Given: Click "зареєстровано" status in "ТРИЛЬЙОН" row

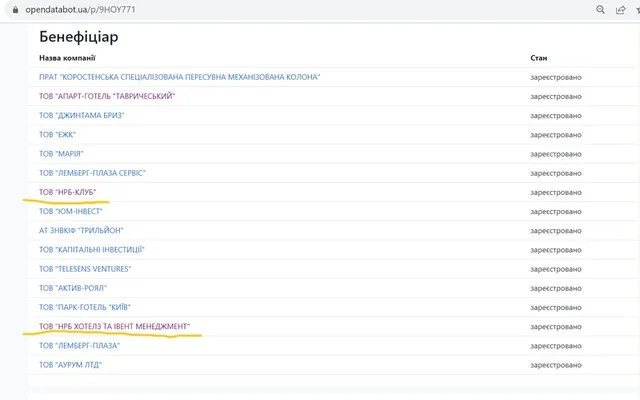Looking at the screenshot, I should [x=556, y=231].
